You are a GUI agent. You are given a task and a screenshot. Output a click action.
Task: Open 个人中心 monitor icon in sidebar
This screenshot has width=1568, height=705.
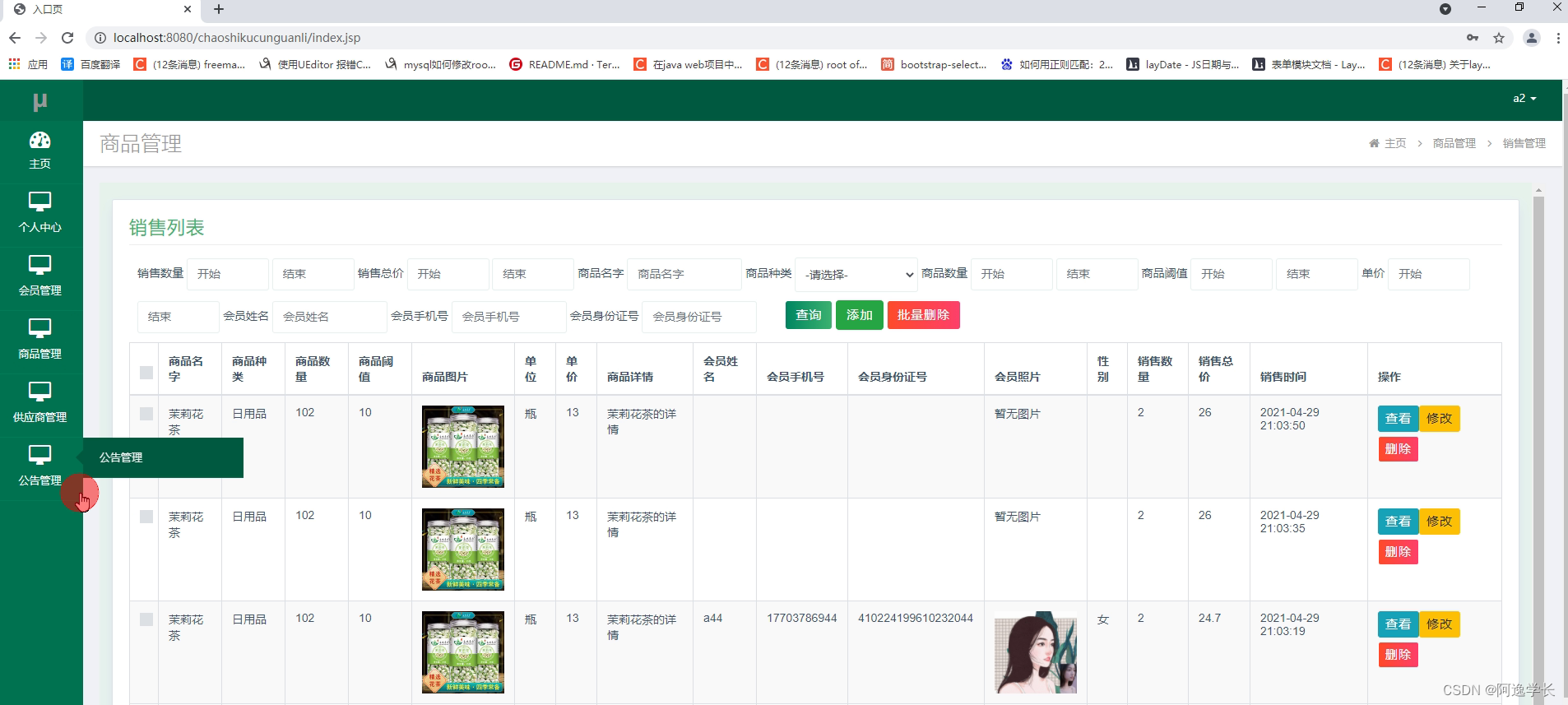[x=39, y=202]
